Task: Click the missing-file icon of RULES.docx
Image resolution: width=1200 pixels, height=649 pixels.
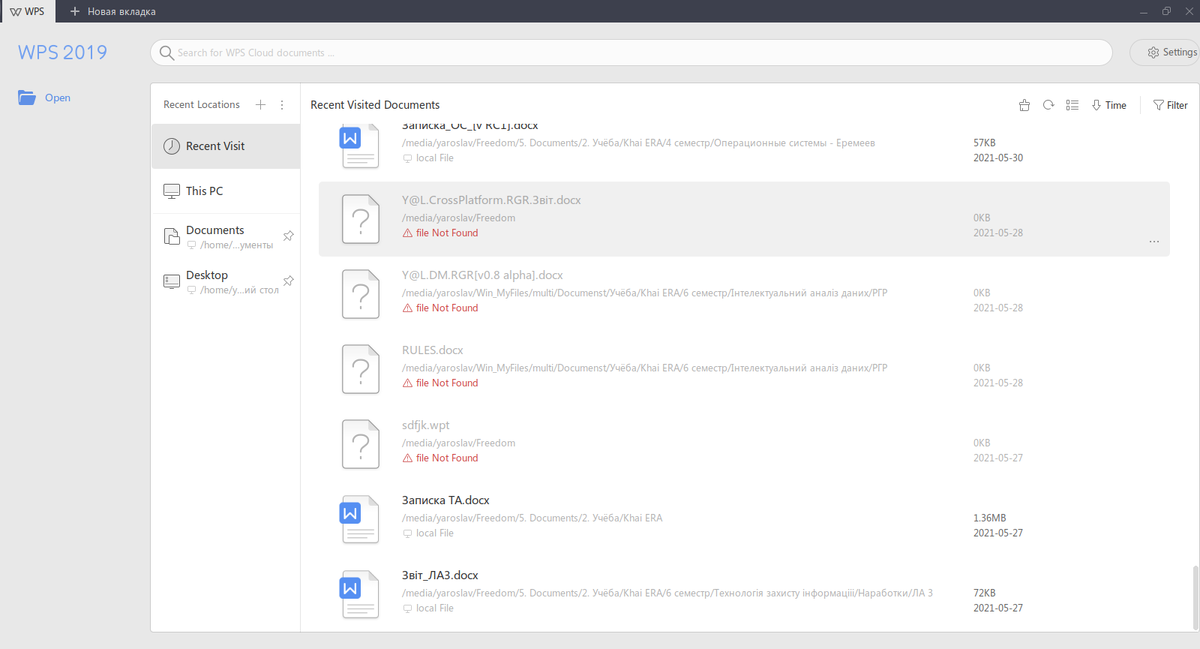Action: click(361, 368)
